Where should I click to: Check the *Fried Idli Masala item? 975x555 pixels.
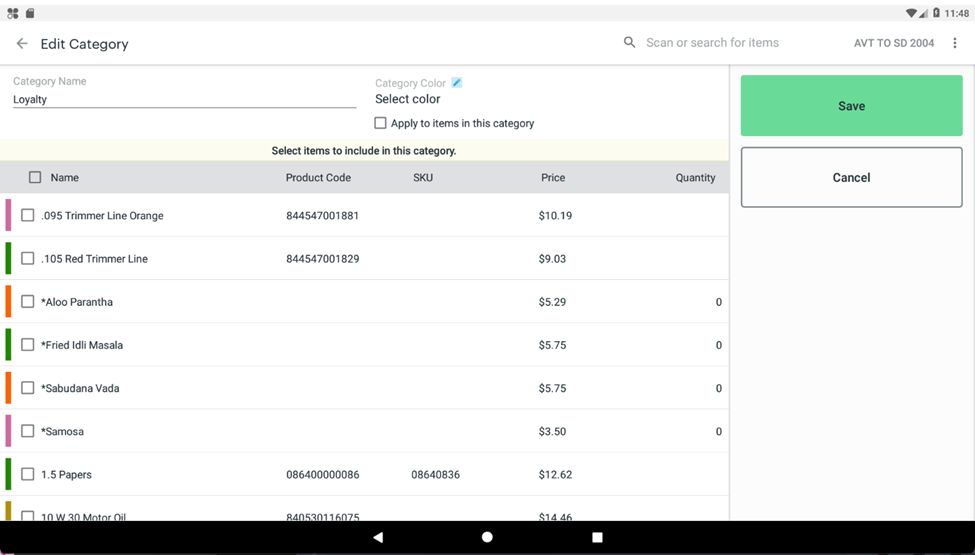click(x=27, y=344)
